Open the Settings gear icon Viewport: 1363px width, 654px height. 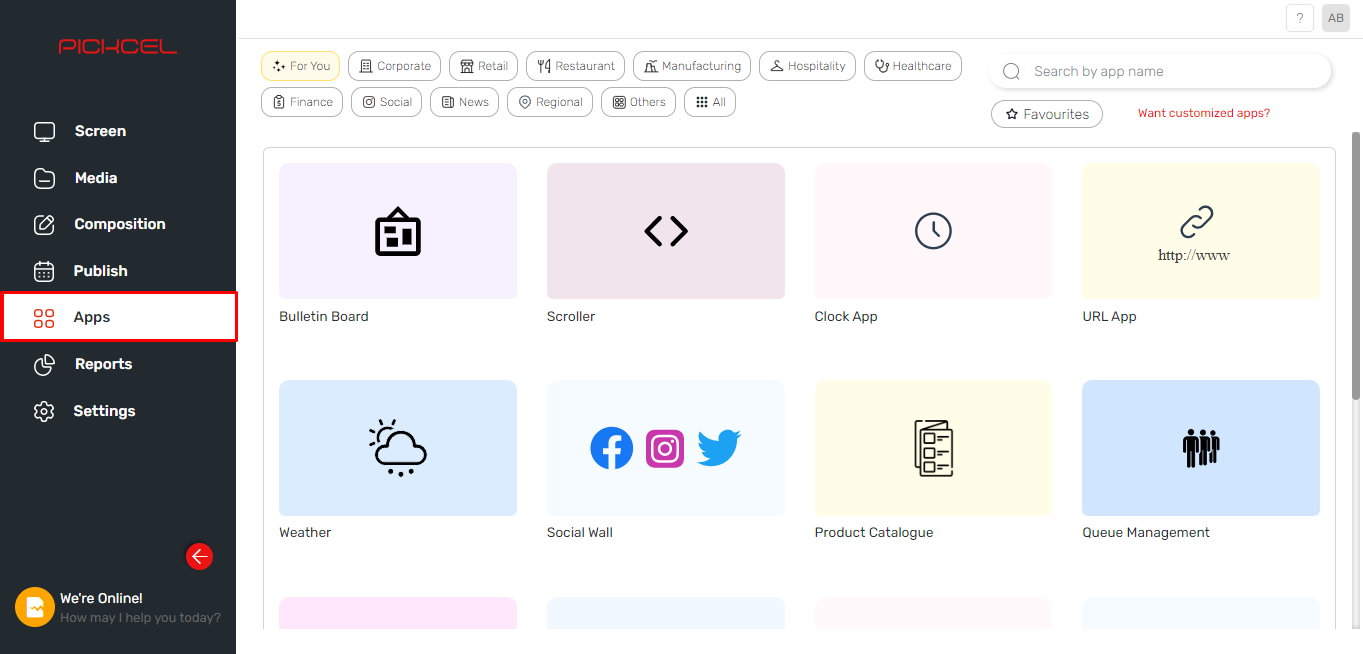(44, 410)
